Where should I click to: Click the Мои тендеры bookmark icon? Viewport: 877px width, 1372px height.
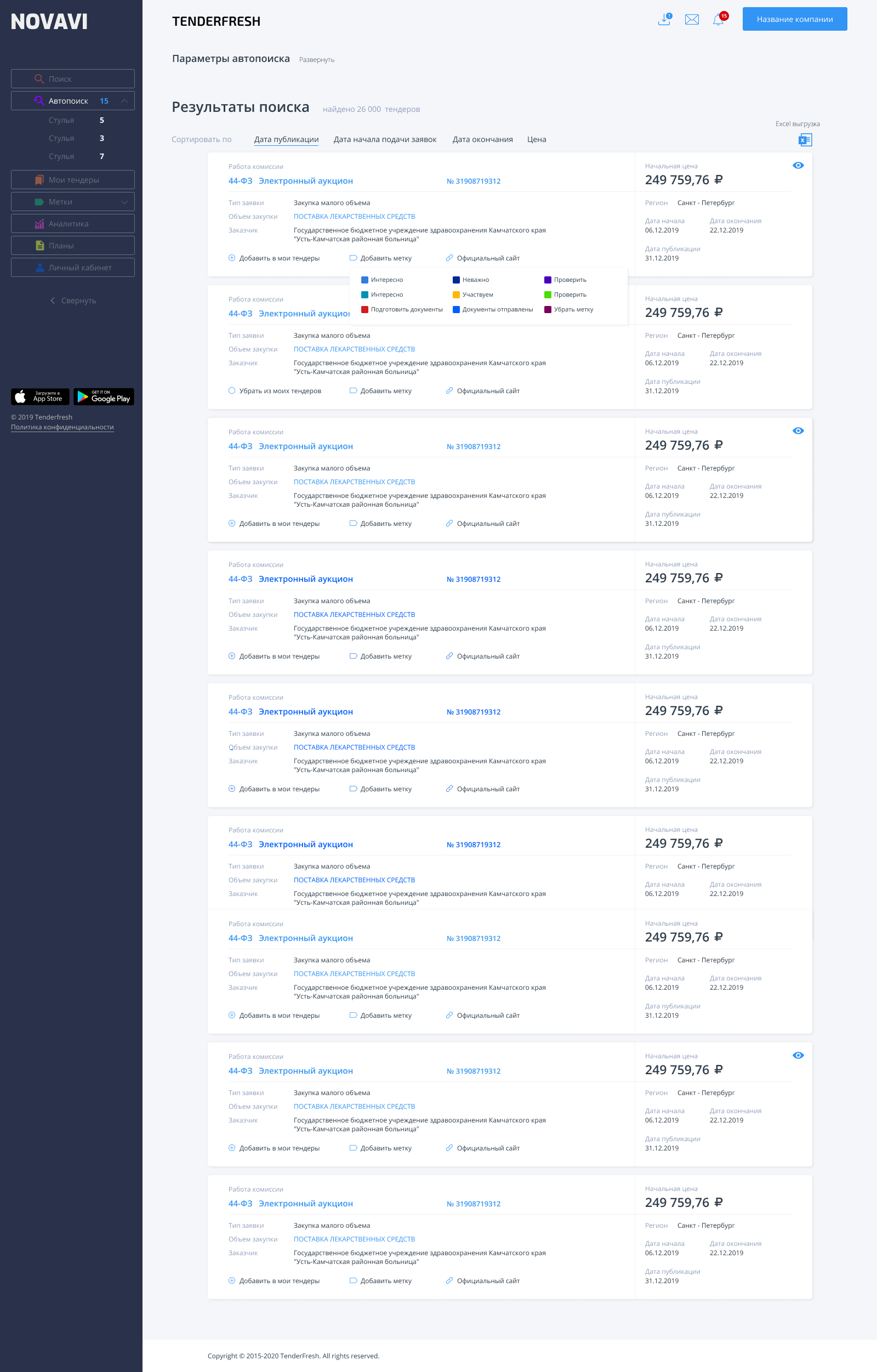click(x=39, y=179)
